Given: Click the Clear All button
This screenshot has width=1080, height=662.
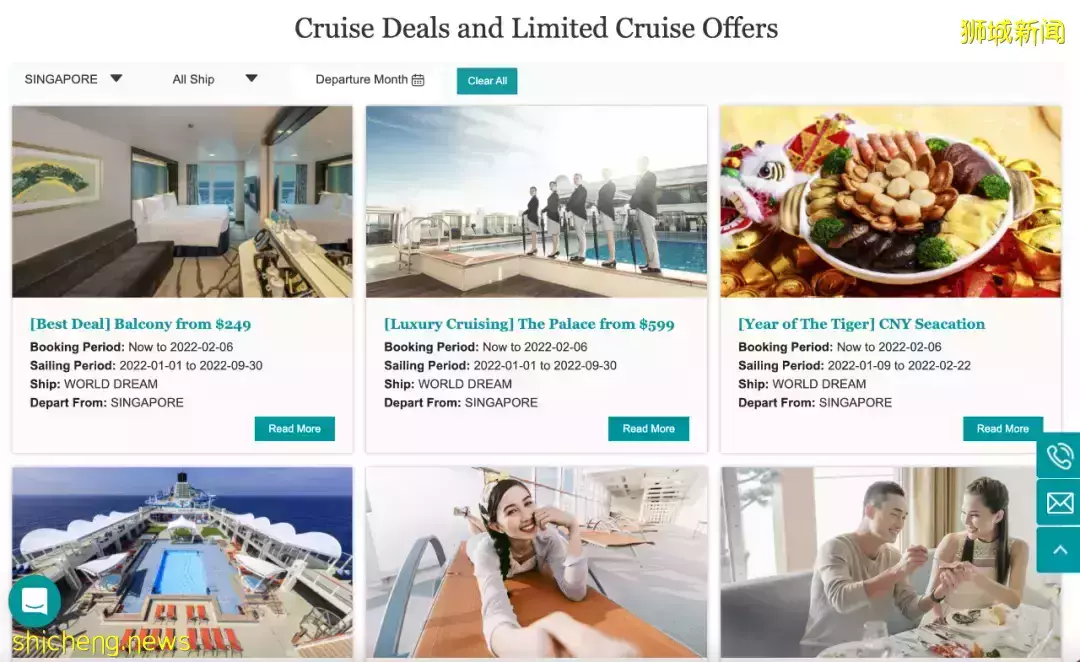Looking at the screenshot, I should [487, 81].
